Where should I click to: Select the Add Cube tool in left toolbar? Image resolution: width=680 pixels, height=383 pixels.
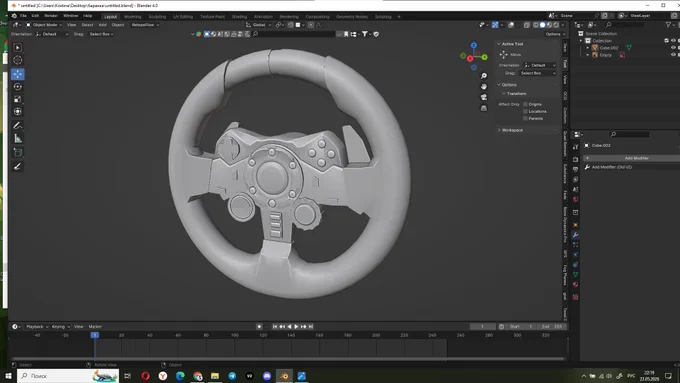(18, 152)
